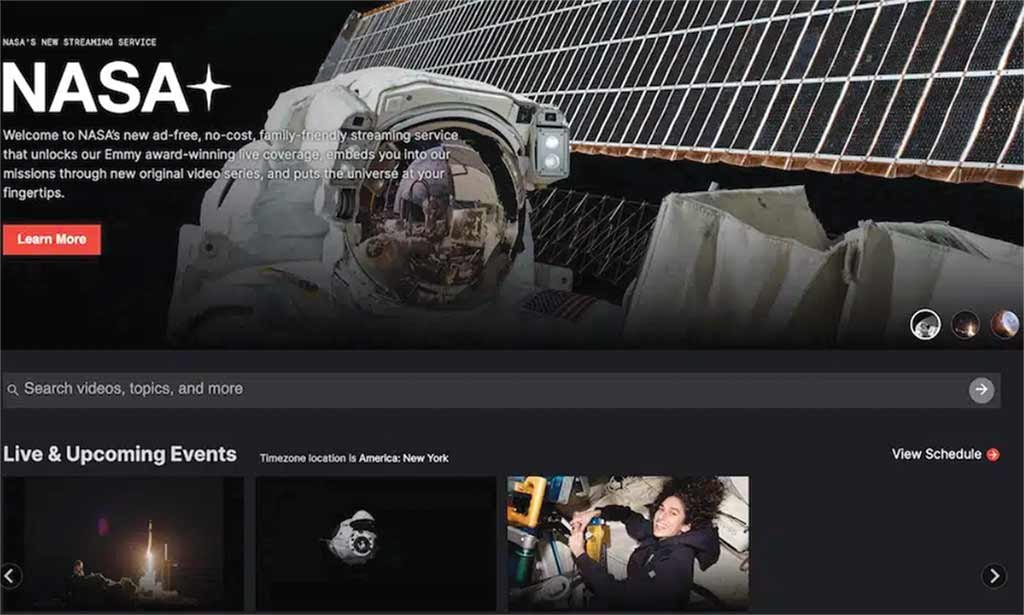The height and width of the screenshot is (615, 1024).
Task: Submit search with the arrow button
Action: pyautogui.click(x=981, y=390)
